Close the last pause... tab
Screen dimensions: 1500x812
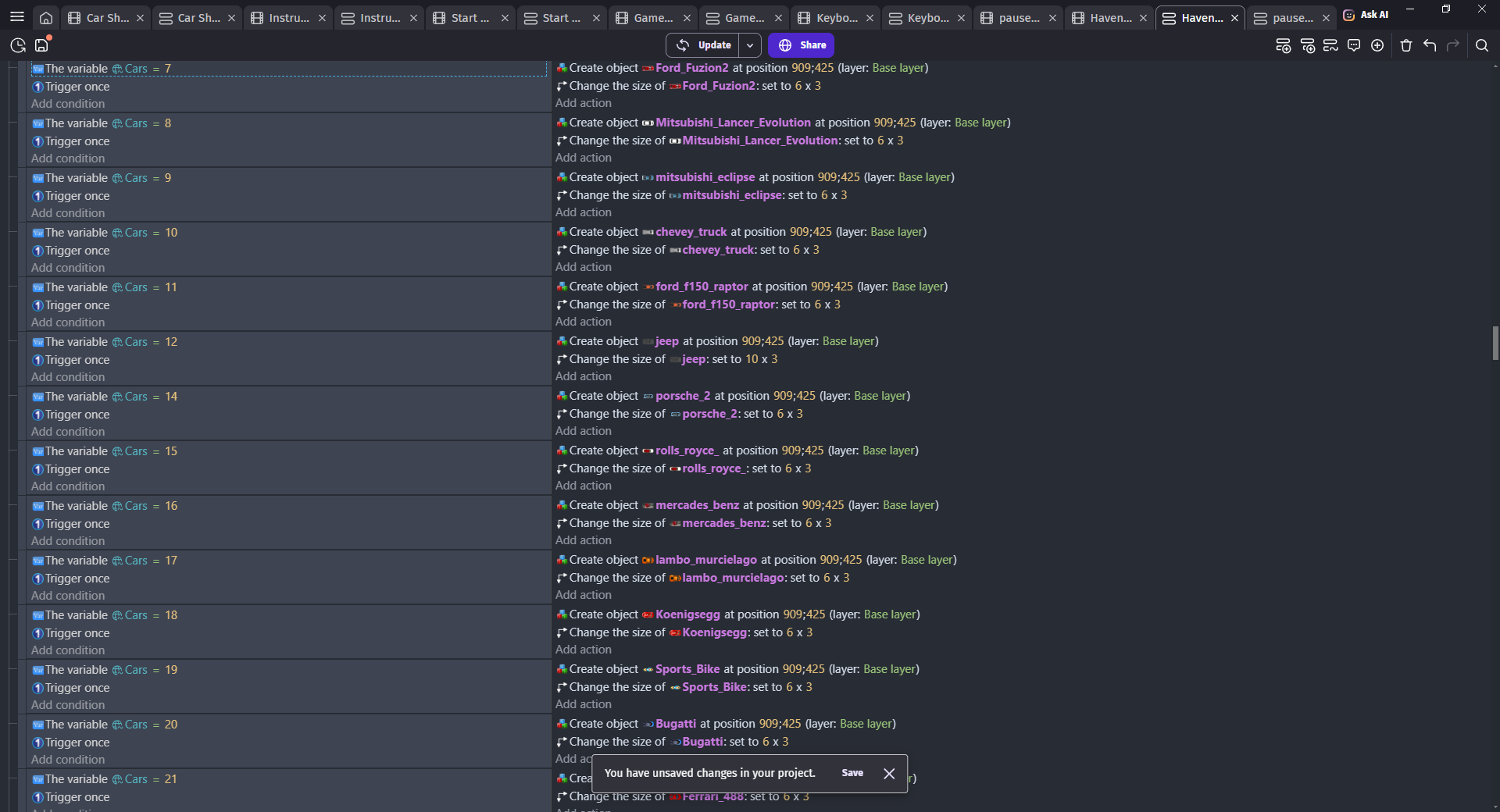point(1326,17)
